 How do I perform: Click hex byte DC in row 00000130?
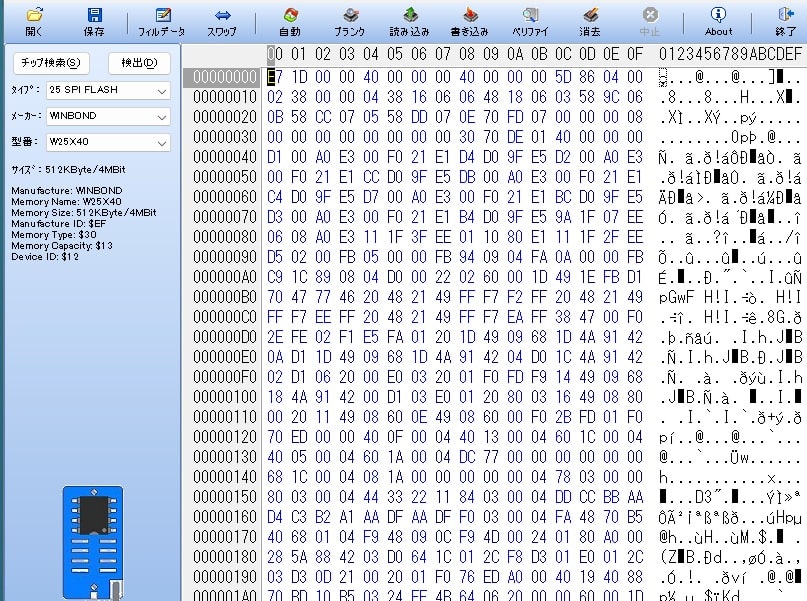(467, 456)
